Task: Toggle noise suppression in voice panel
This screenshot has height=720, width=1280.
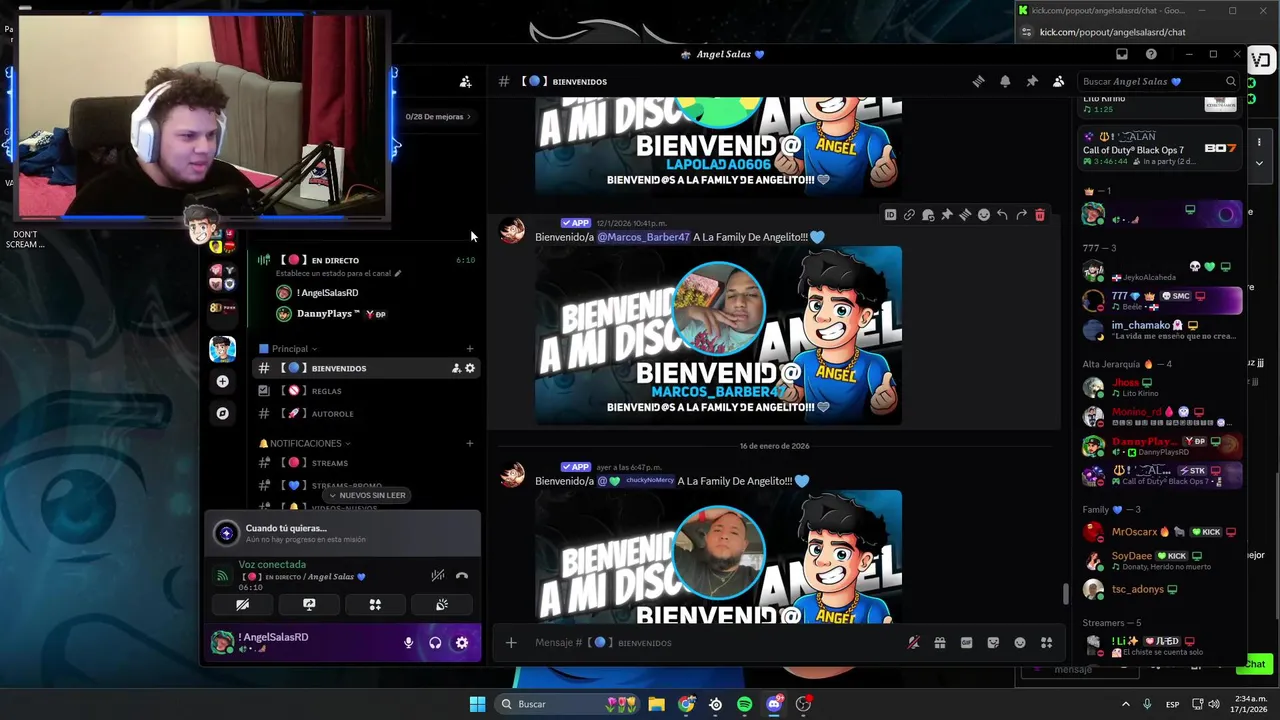Action: 438,575
